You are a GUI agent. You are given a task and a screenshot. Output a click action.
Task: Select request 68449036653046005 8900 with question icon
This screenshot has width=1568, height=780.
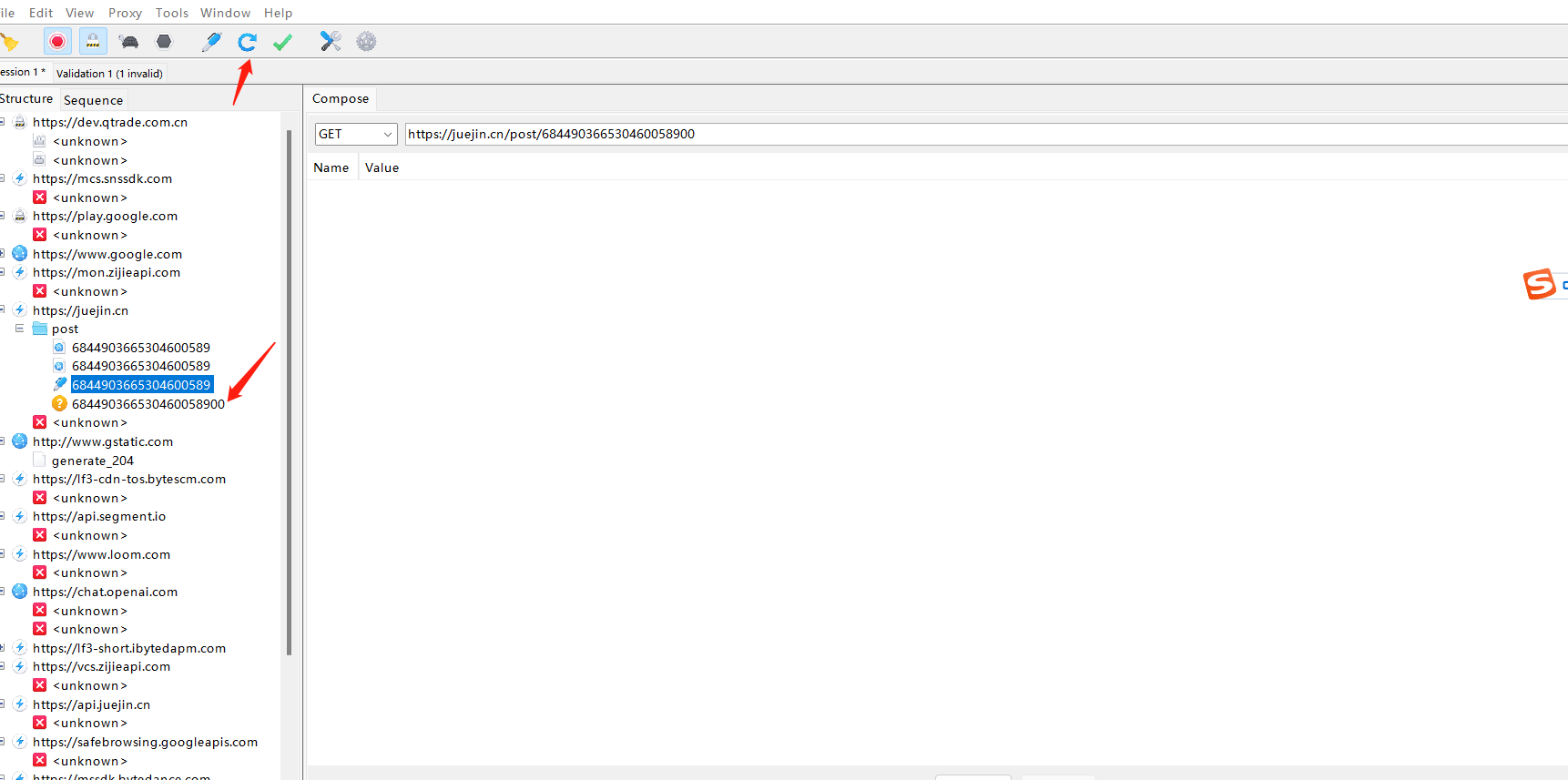pyautogui.click(x=148, y=404)
